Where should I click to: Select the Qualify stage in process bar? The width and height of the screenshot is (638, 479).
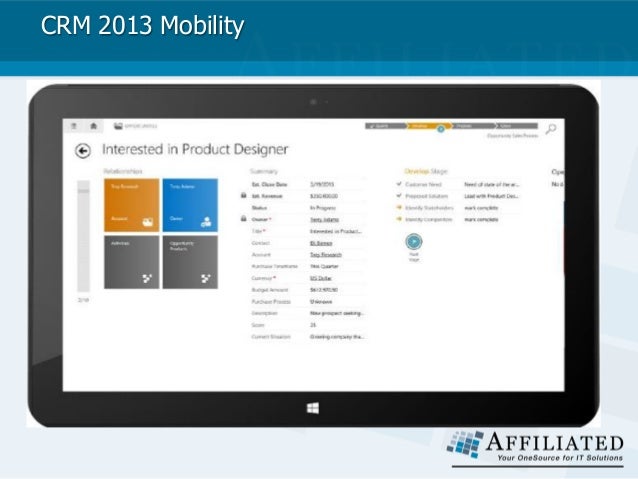click(385, 126)
